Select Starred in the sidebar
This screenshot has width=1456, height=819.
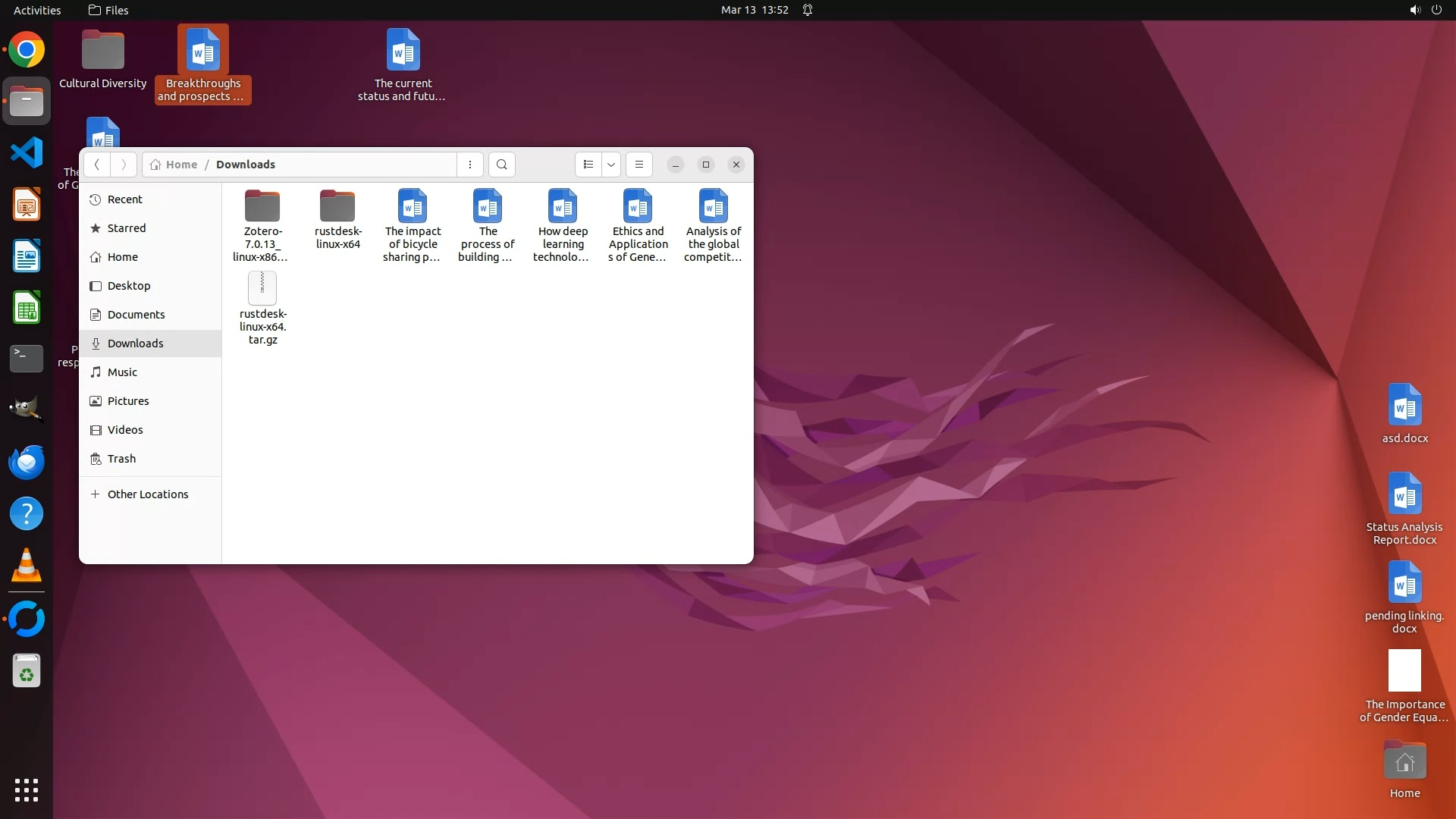coord(127,228)
